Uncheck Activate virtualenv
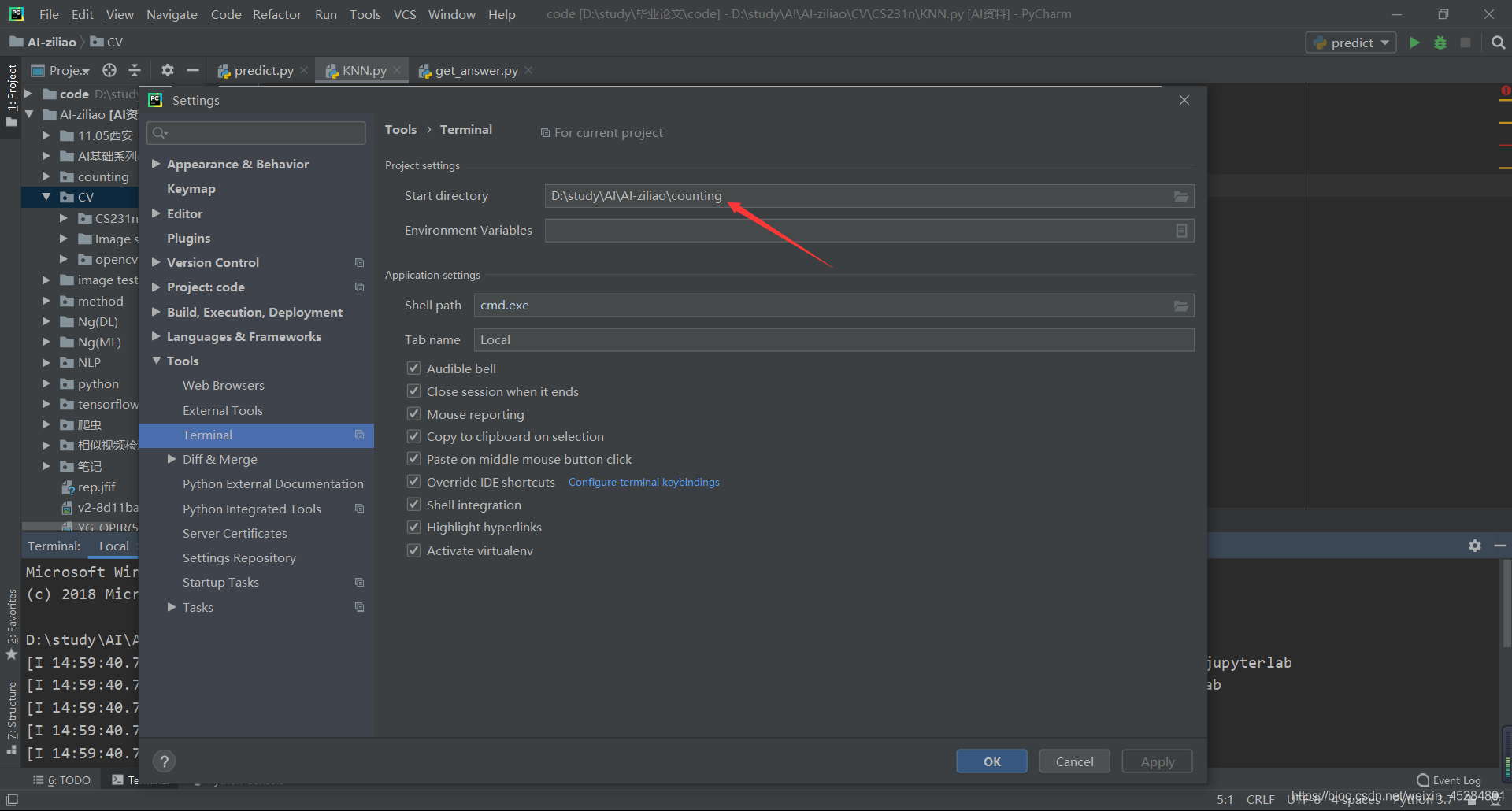Viewport: 1512px width, 811px height. (x=413, y=550)
